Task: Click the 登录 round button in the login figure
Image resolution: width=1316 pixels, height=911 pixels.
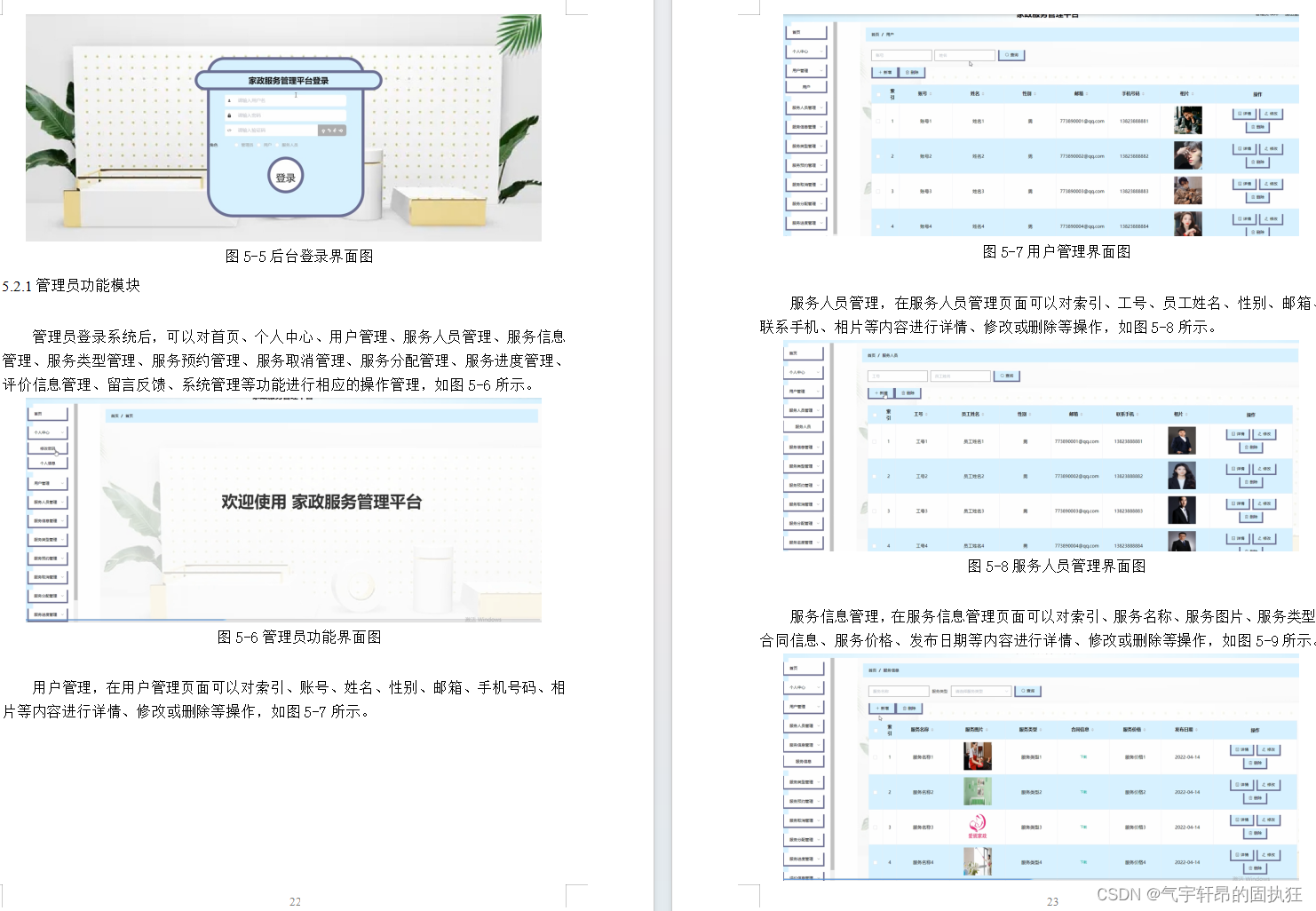Action: point(286,177)
